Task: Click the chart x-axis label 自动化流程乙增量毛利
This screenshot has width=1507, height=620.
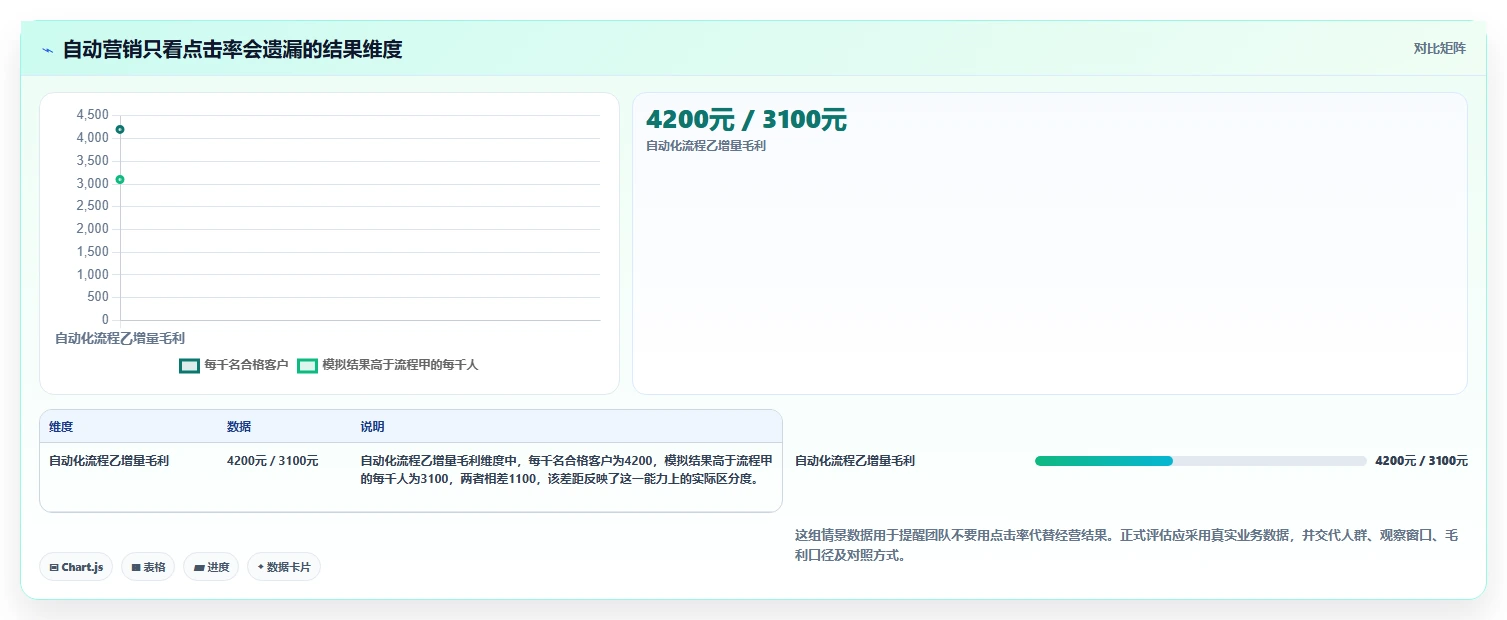Action: [120, 339]
